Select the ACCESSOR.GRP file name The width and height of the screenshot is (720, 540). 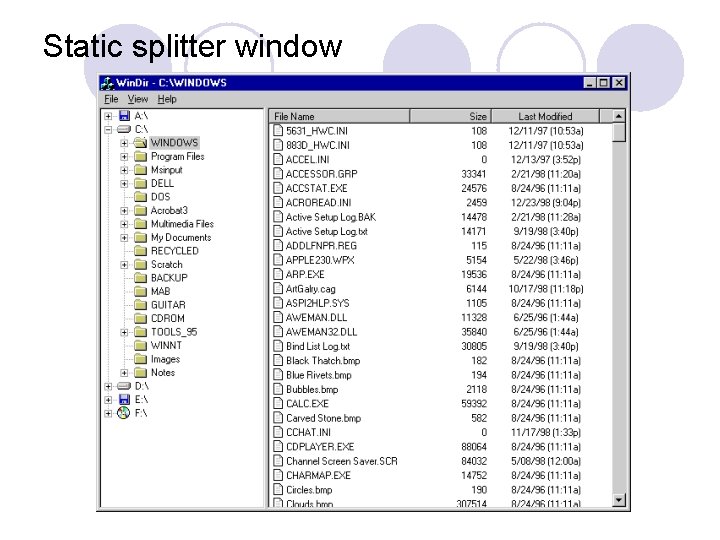(x=321, y=174)
